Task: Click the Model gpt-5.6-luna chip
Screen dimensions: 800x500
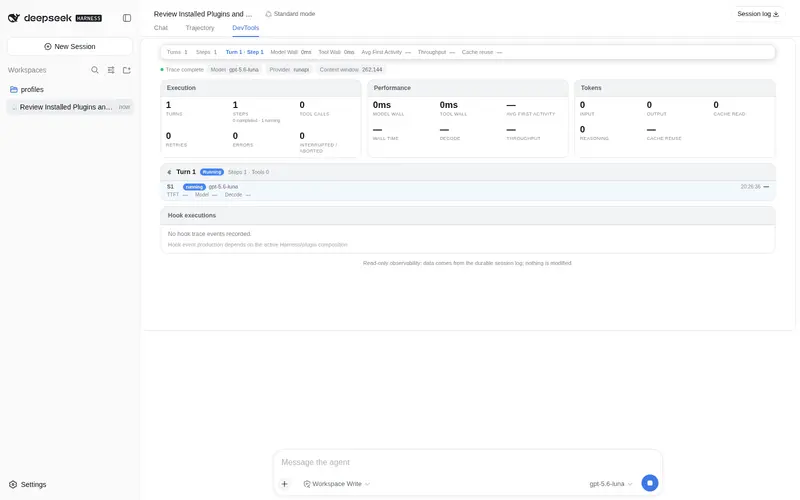Action: click(235, 69)
